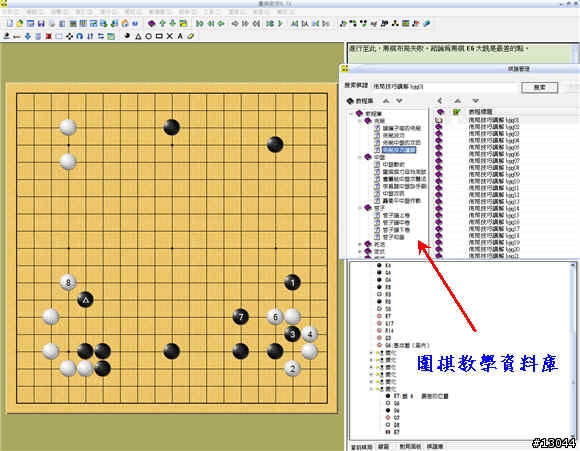The image size is (580, 451).
Task: Select the circle marker tool
Action: coord(148,36)
